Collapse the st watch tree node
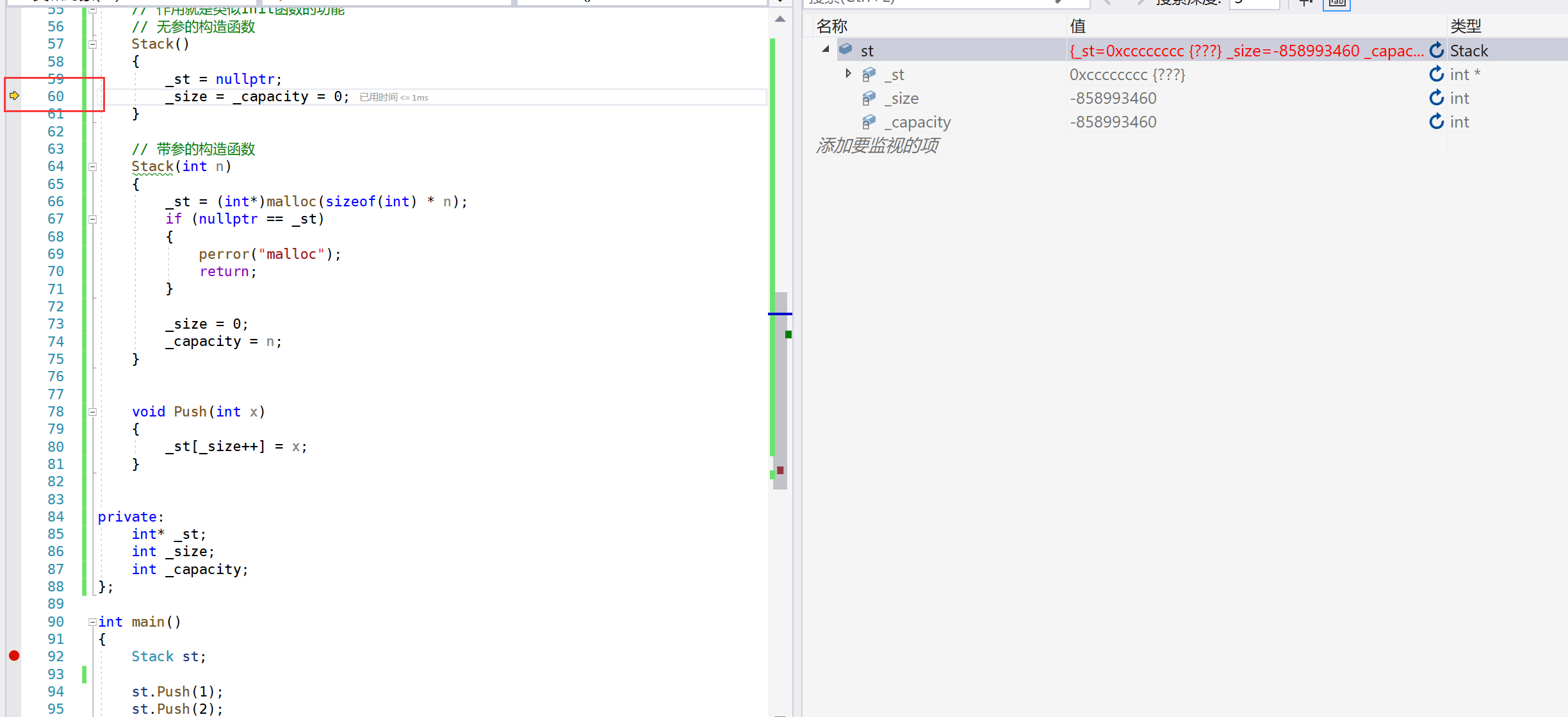 [826, 49]
